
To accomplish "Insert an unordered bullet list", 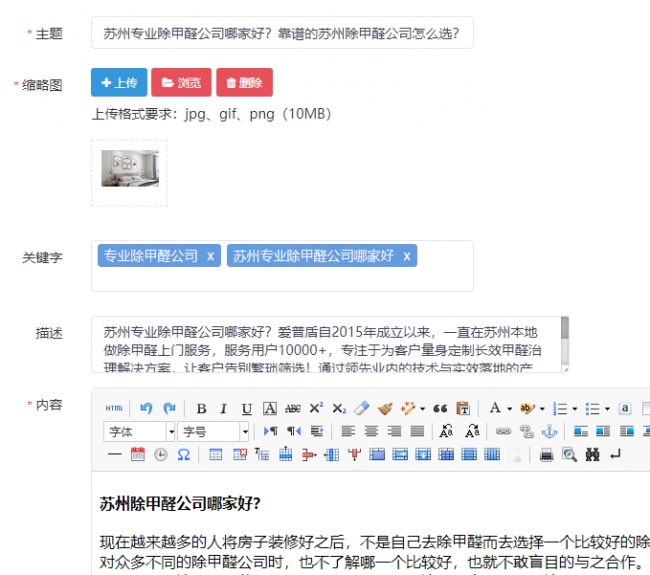I will coord(592,409).
